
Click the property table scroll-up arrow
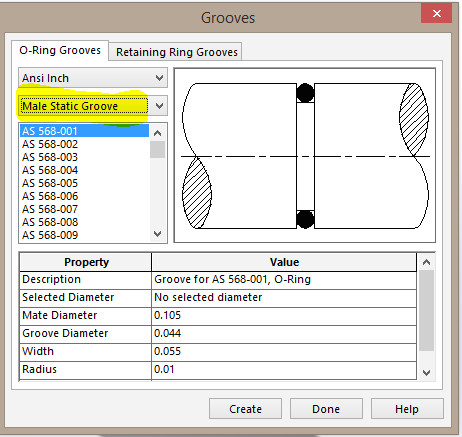(x=426, y=262)
